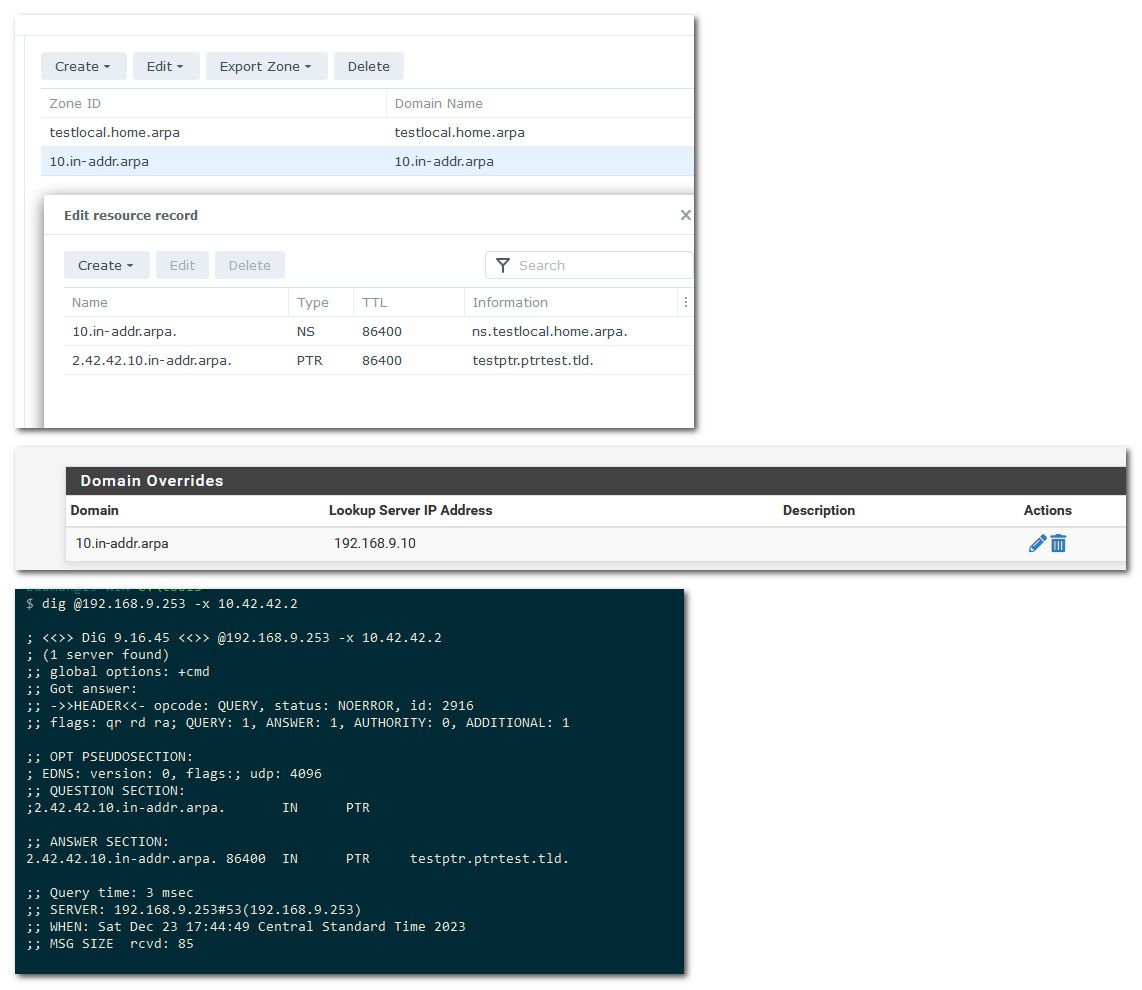Expand the Export Zone dropdown
The width and height of the screenshot is (1142, 990).
pyautogui.click(x=267, y=66)
